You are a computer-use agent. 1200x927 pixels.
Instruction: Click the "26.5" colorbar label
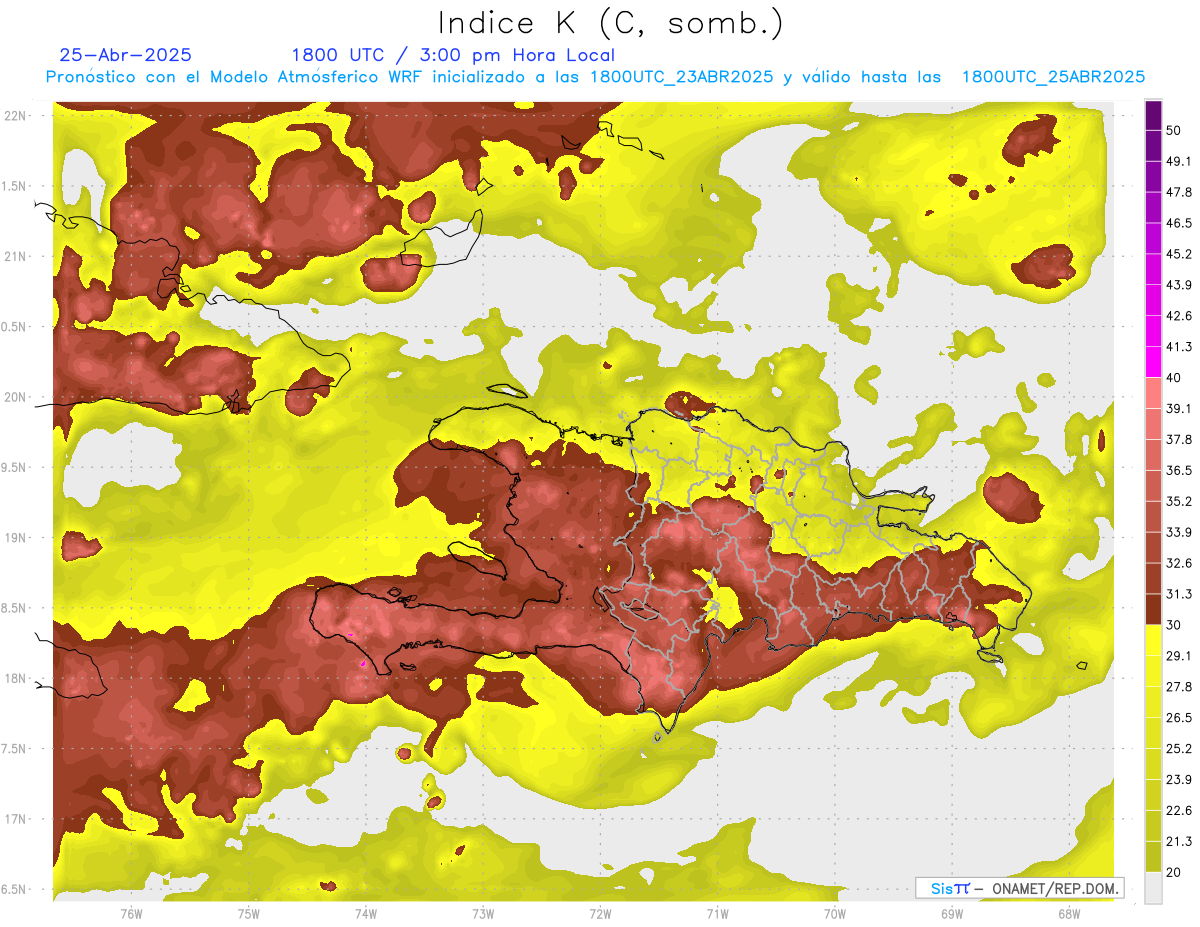[1179, 718]
